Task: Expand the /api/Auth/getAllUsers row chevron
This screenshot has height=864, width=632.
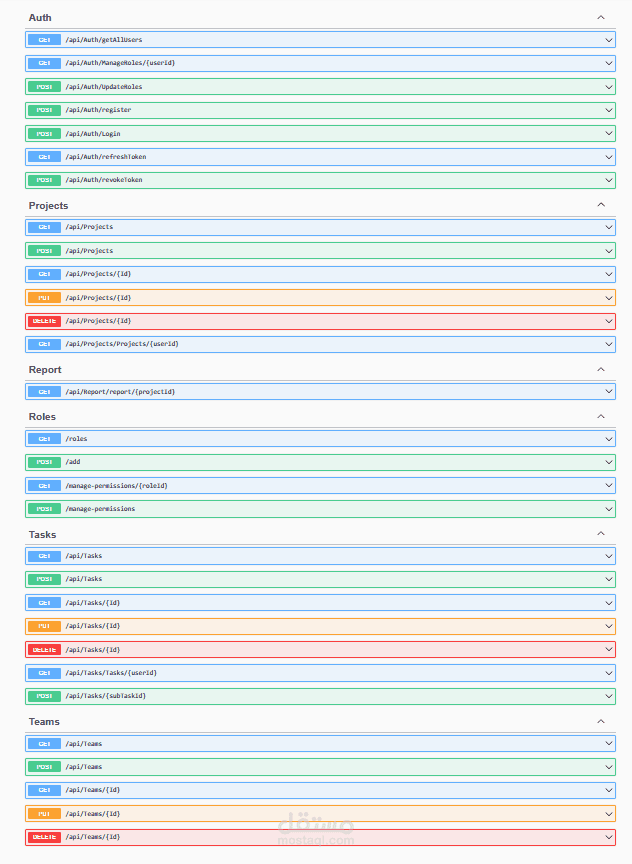Action: (x=609, y=40)
